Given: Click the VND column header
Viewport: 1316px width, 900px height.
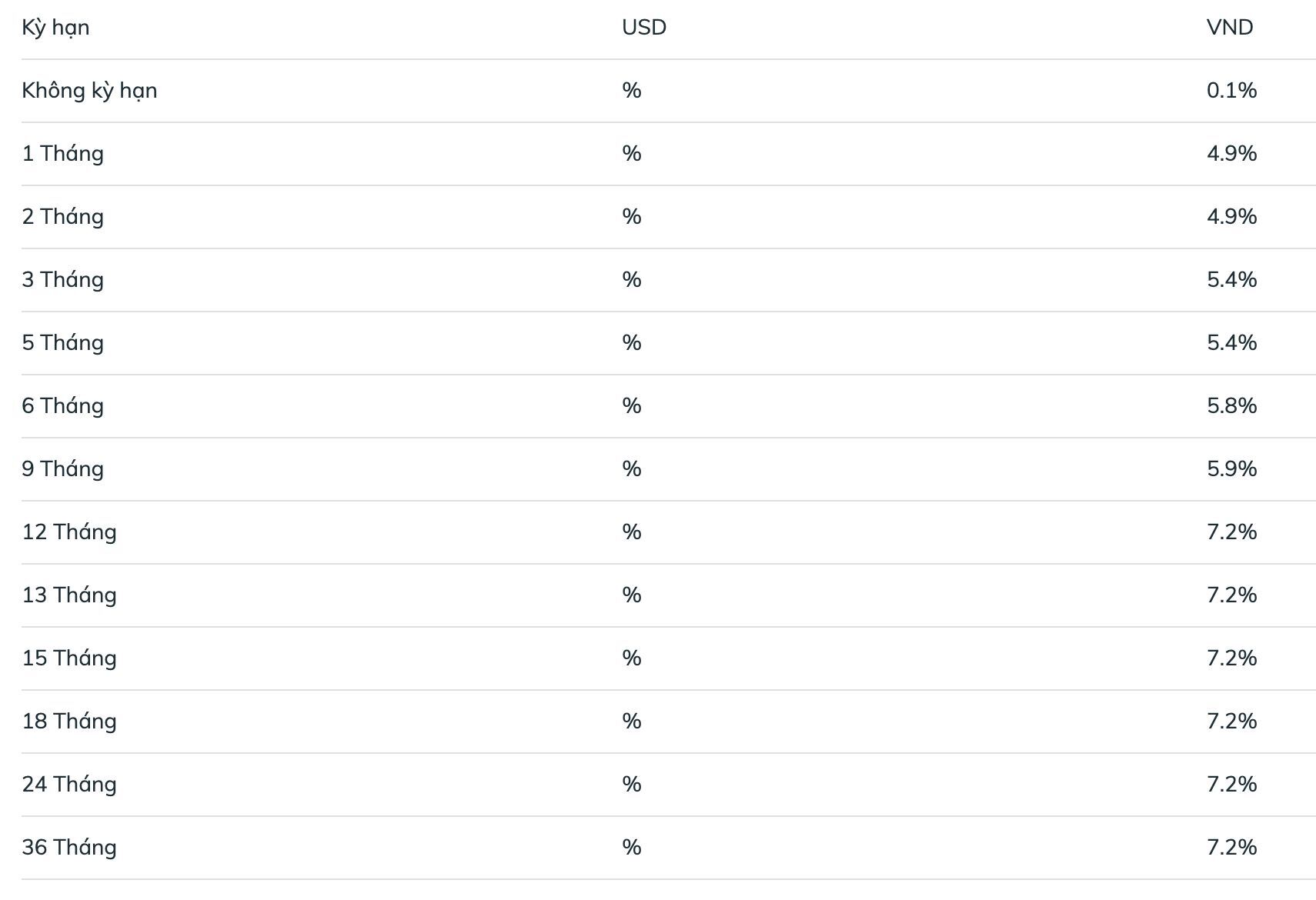Looking at the screenshot, I should [x=1230, y=28].
